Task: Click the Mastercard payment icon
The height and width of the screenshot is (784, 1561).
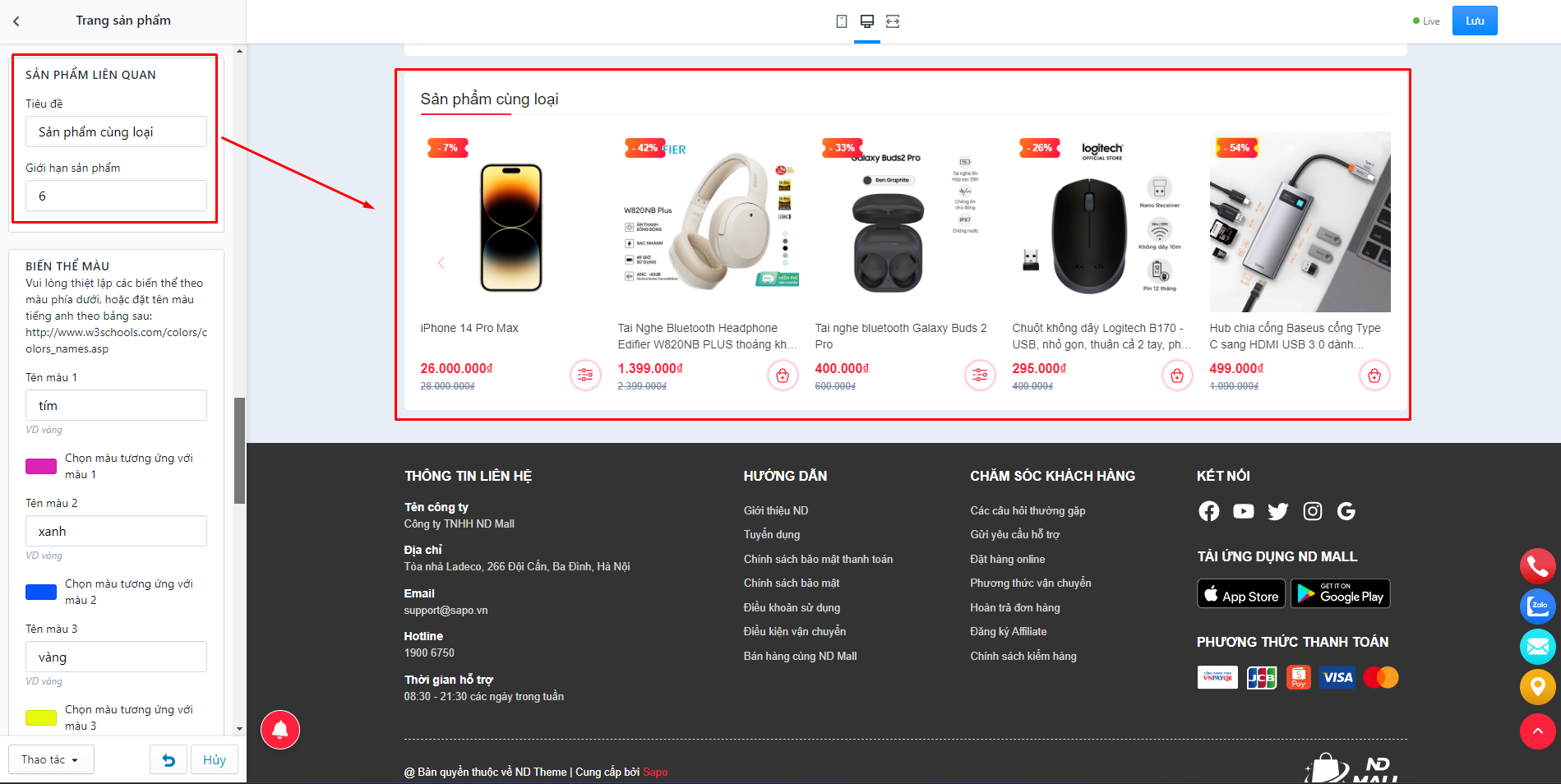Action: pos(1381,677)
